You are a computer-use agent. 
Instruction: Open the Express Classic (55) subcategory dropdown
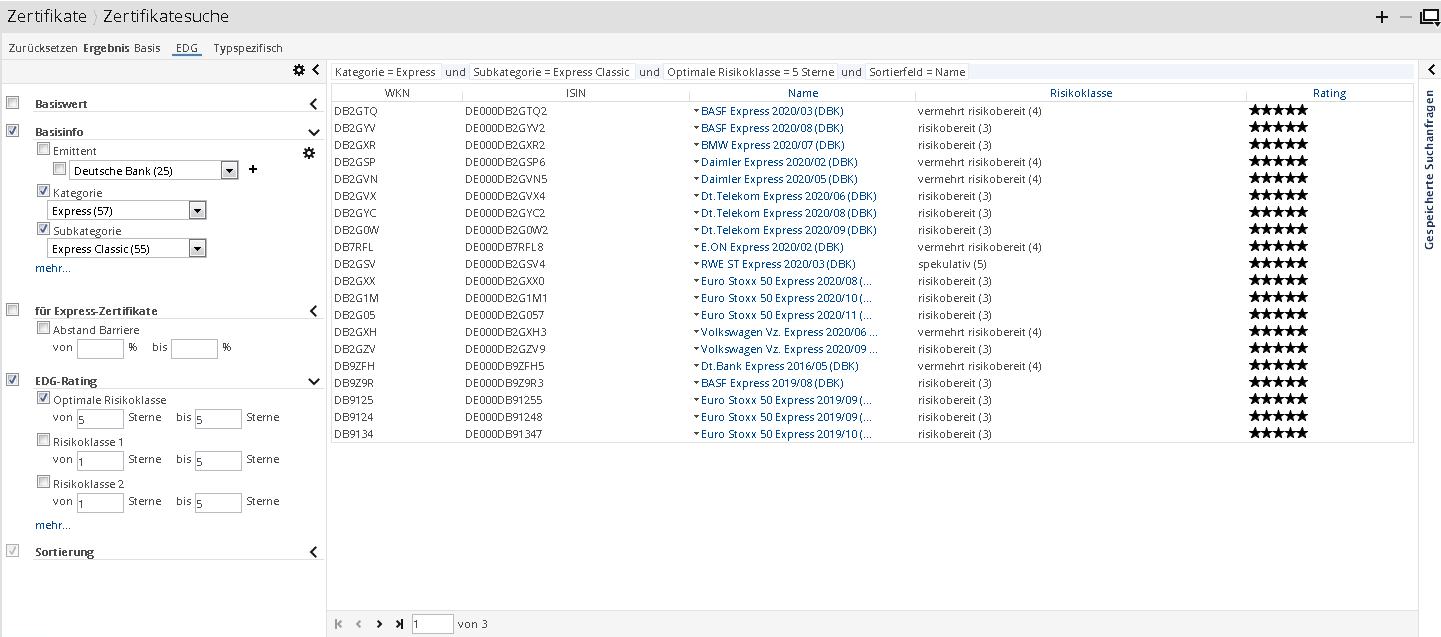tap(197, 249)
